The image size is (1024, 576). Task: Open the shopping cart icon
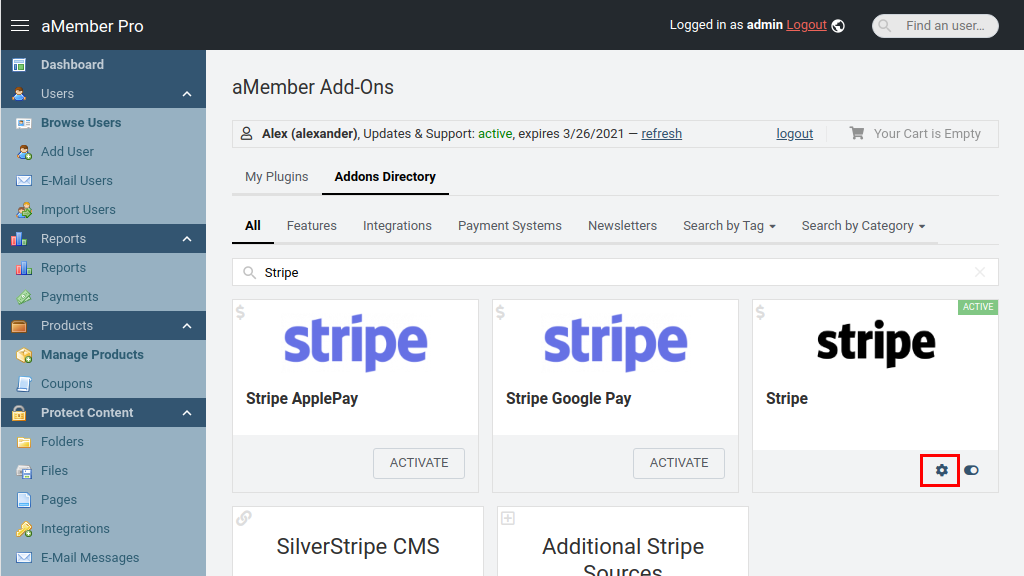tap(857, 133)
